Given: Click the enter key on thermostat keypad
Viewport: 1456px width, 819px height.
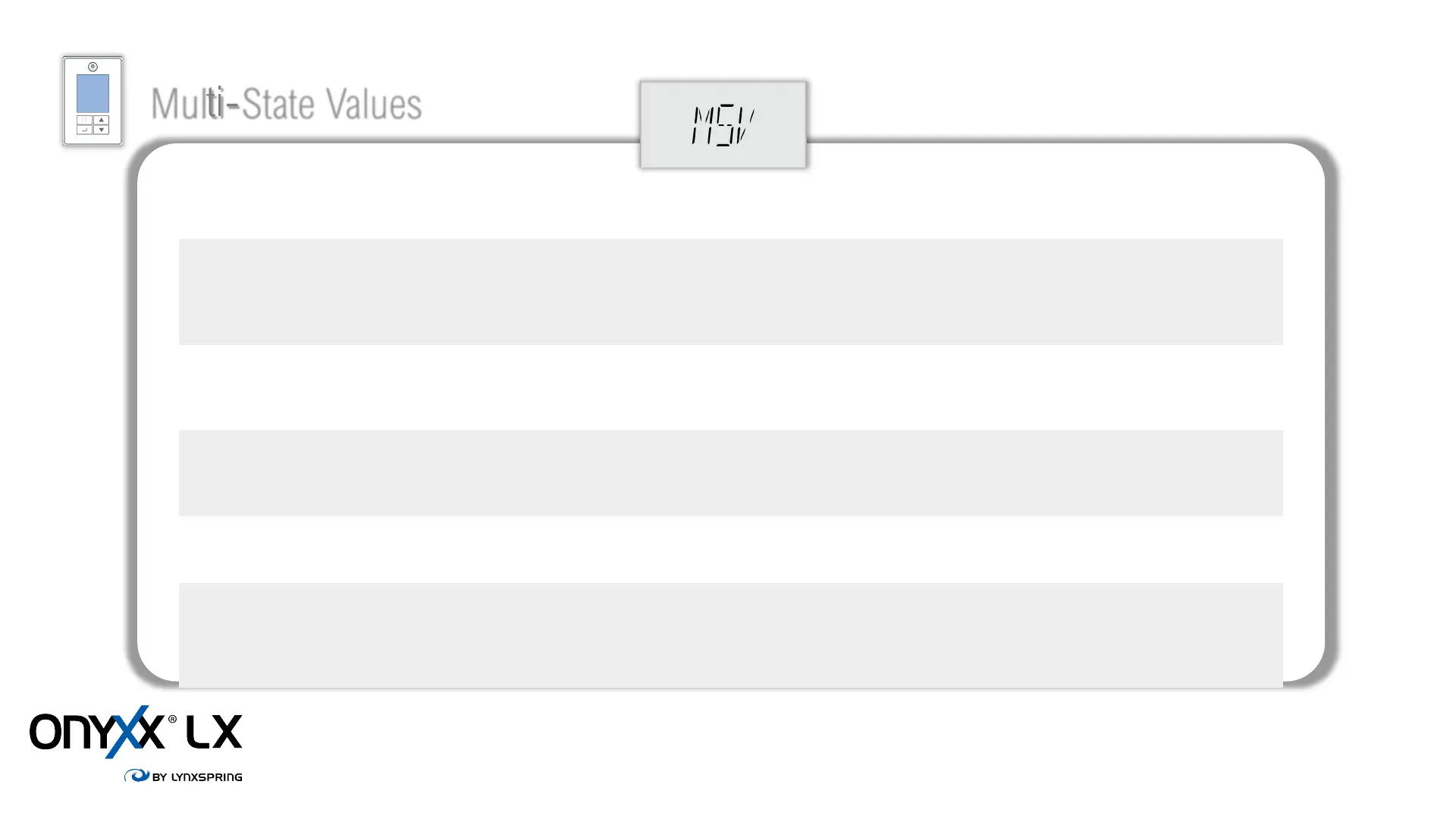Looking at the screenshot, I should 84,130.
